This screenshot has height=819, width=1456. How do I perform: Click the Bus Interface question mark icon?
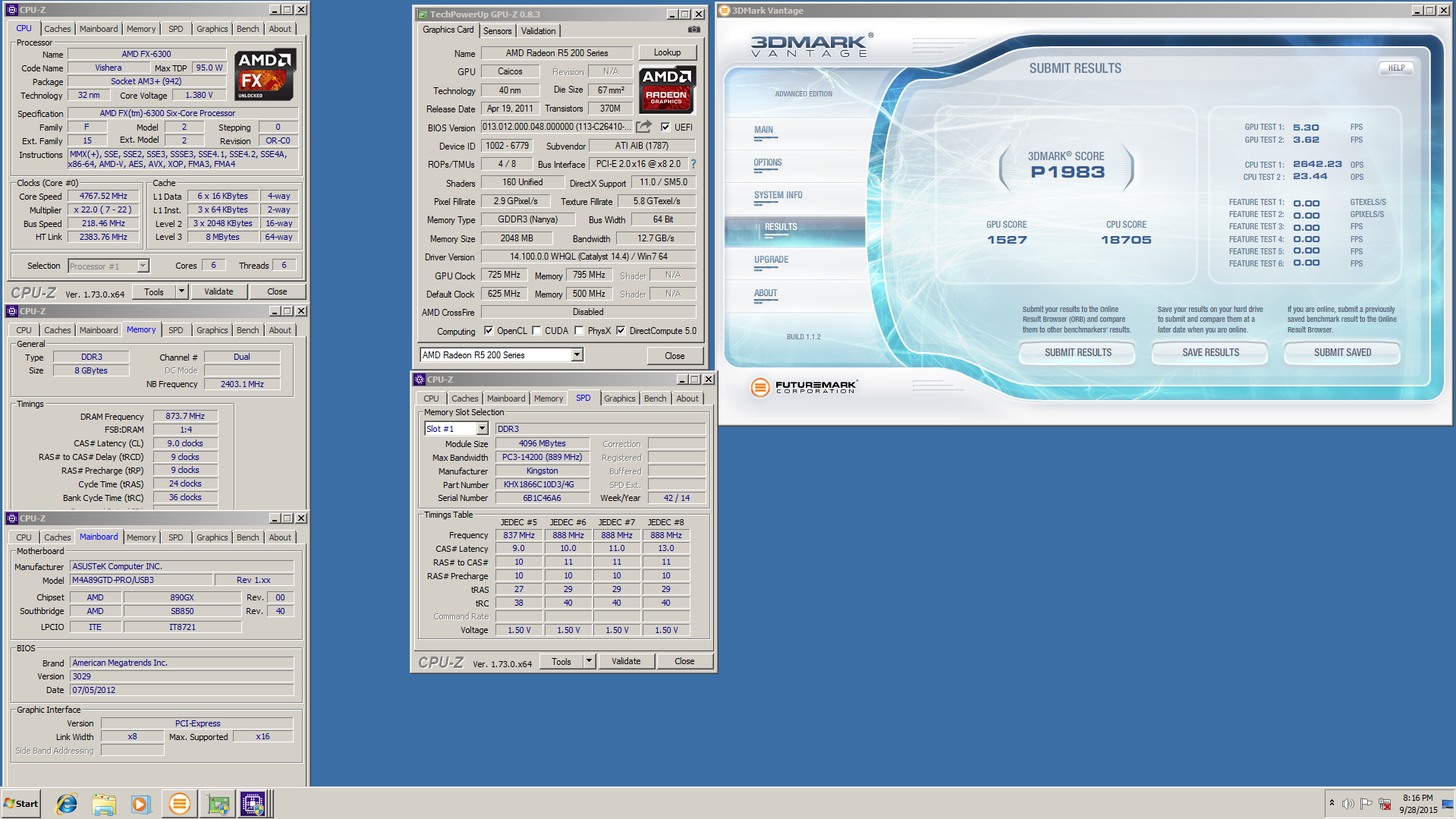click(x=693, y=164)
